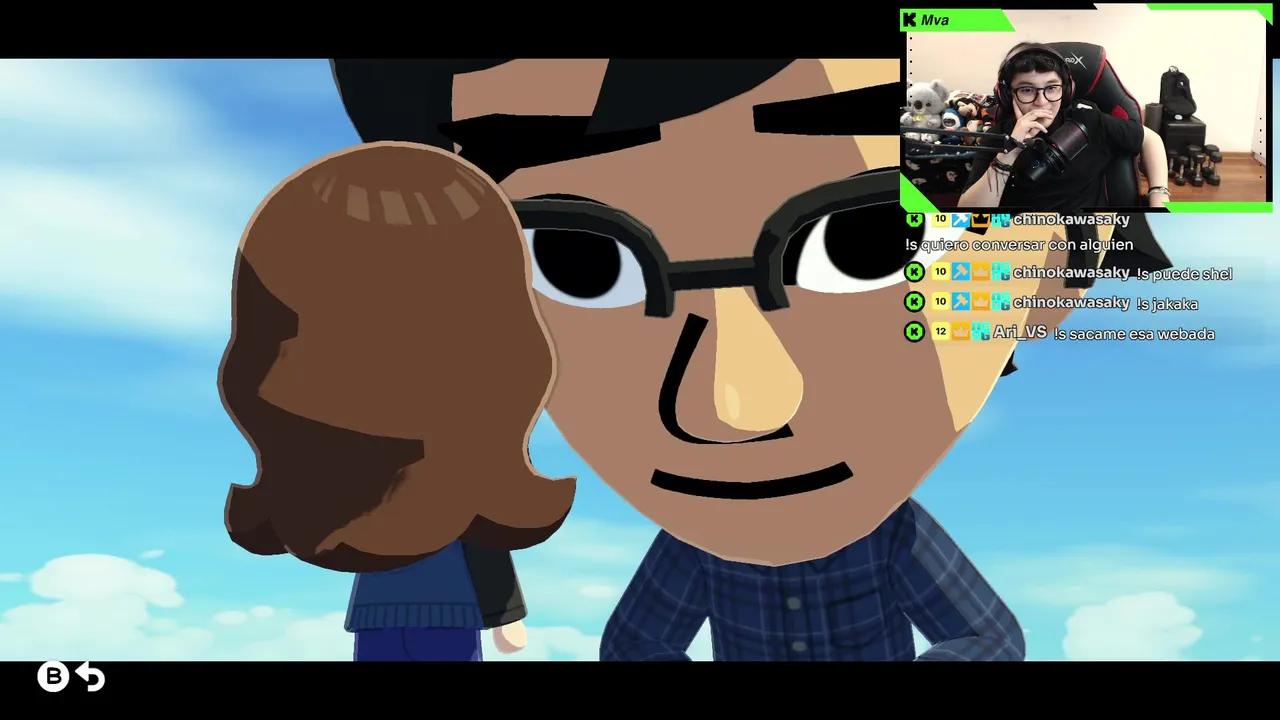The height and width of the screenshot is (720, 1280).
Task: Click the B button icon
Action: click(53, 677)
